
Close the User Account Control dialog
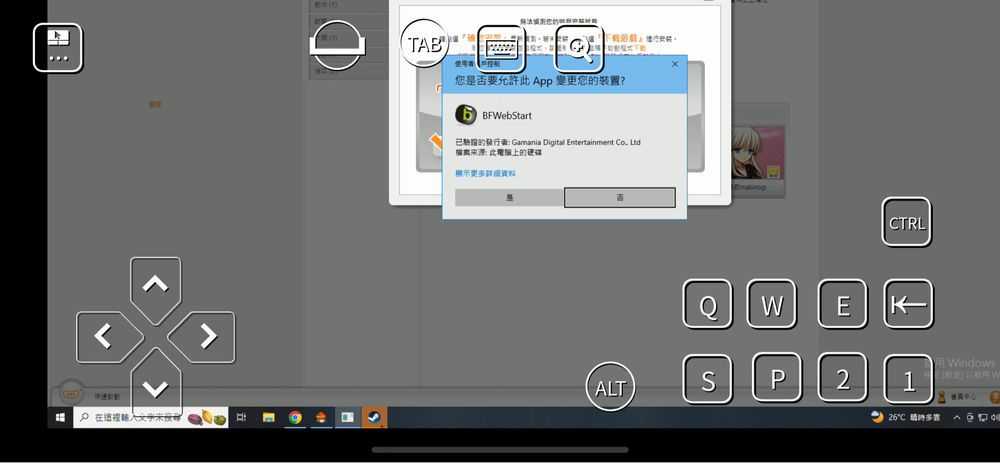(x=675, y=64)
